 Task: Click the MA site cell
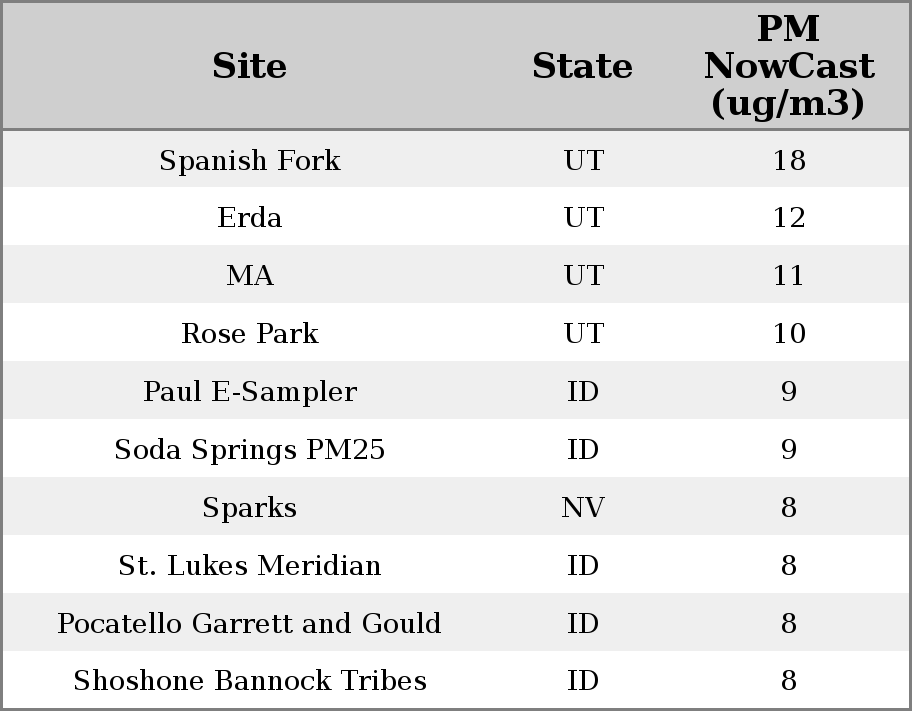(x=250, y=275)
